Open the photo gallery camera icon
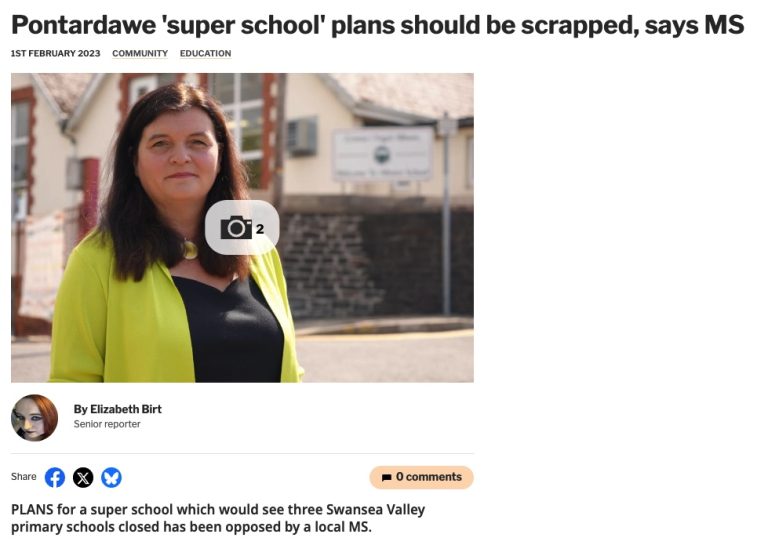 (x=236, y=228)
